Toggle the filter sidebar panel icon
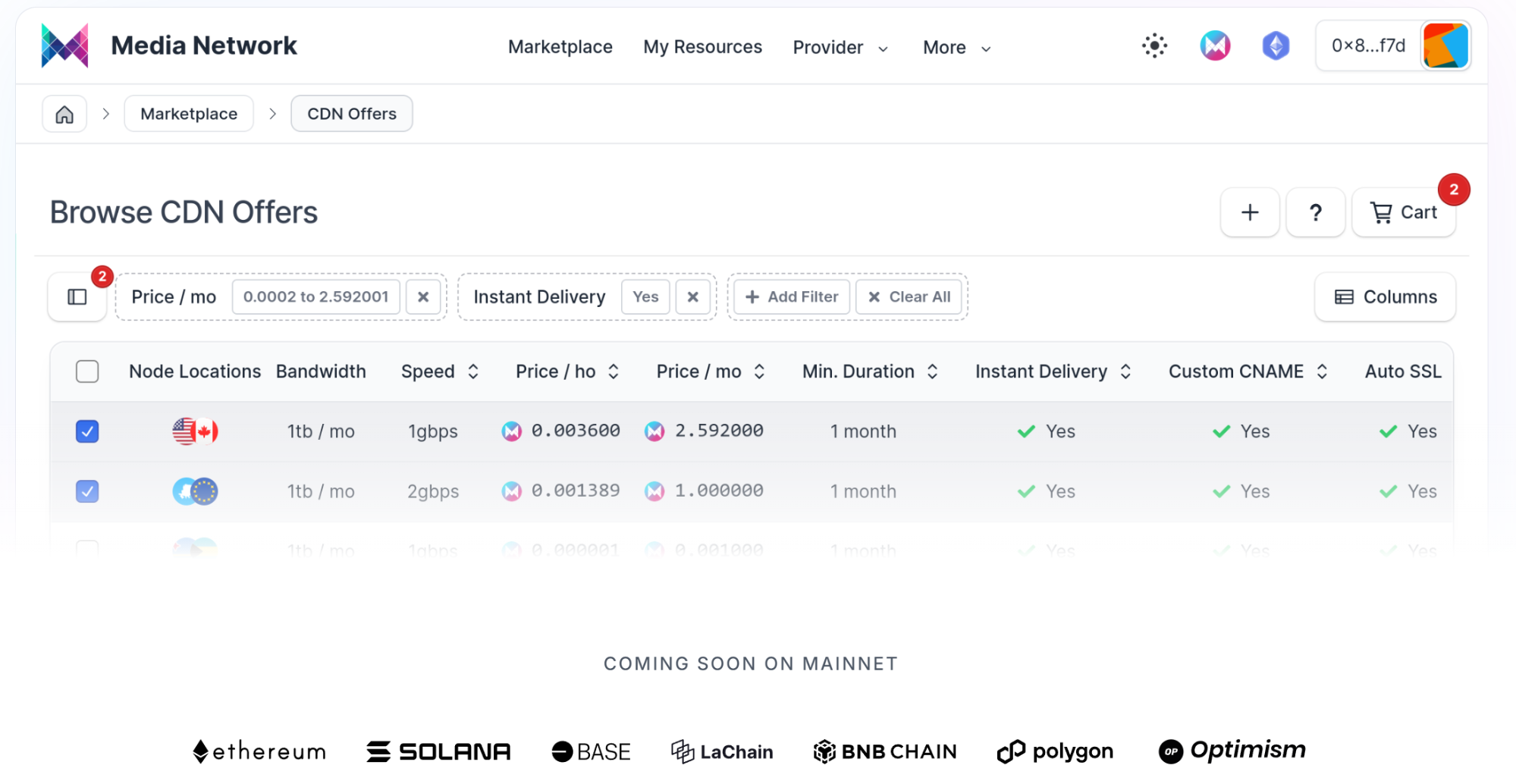 coord(77,297)
